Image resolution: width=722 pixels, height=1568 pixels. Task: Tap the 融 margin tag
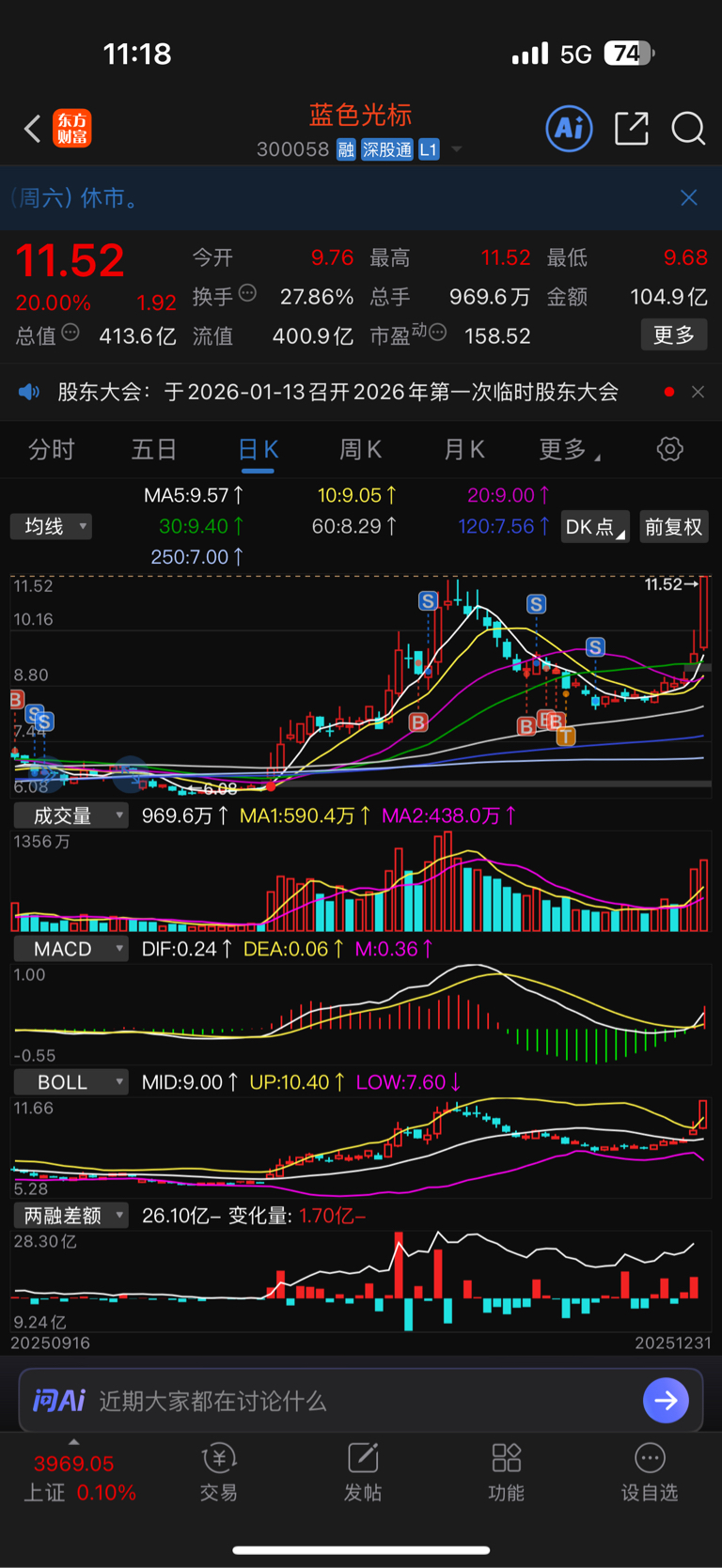point(346,149)
